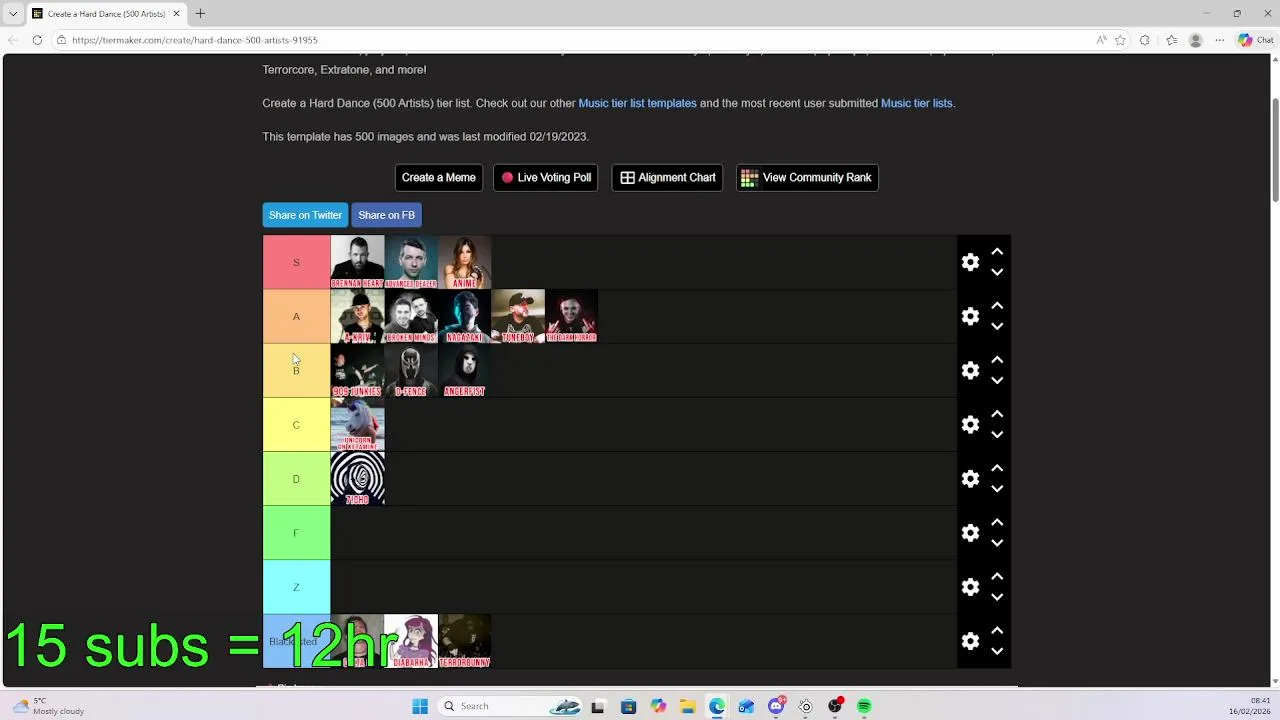The width and height of the screenshot is (1280, 720).
Task: Select the A-Kriv artist tile
Action: pos(357,316)
